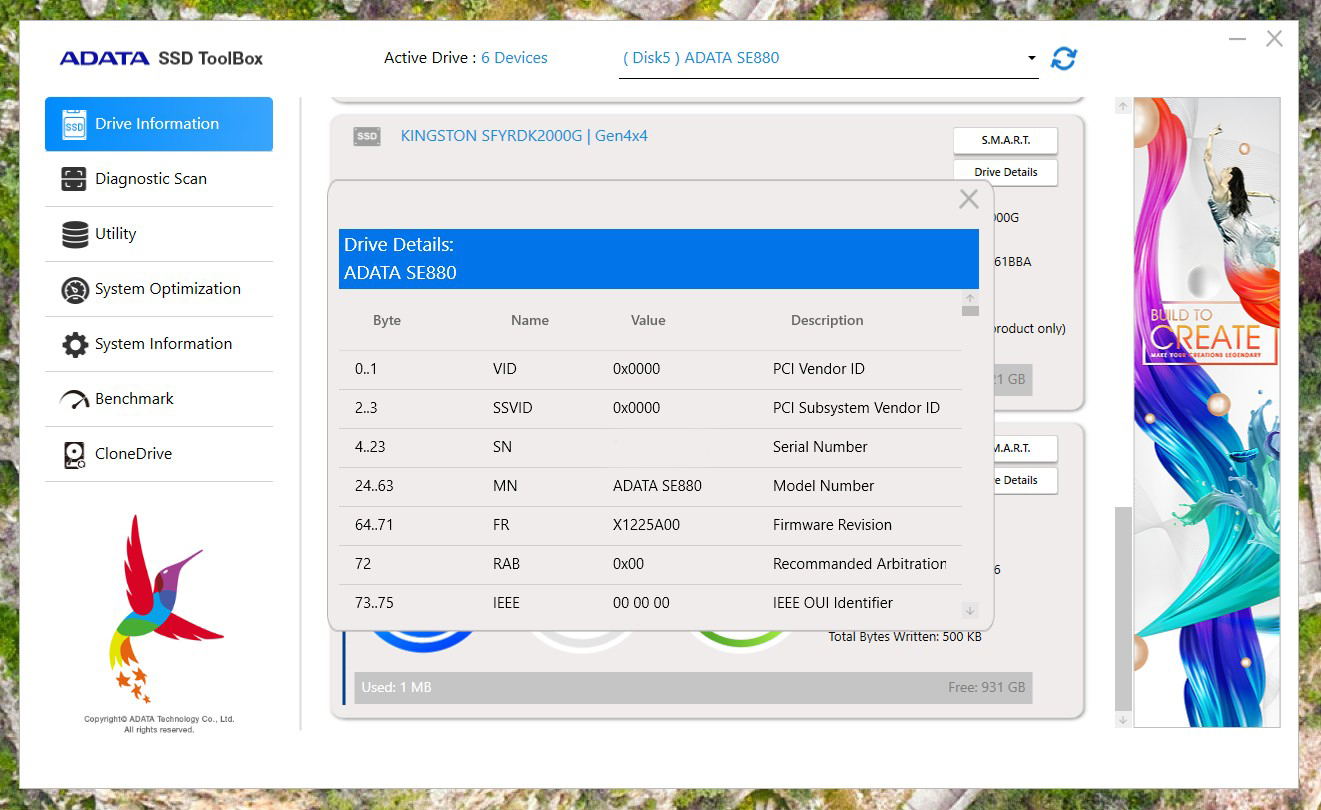1321x810 pixels.
Task: Click the Utility database icon
Action: click(x=74, y=234)
